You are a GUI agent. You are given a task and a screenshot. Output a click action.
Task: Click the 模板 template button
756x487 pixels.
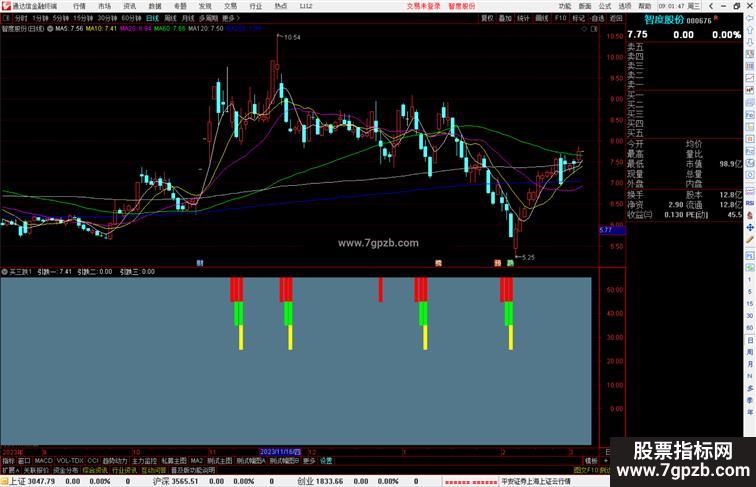coord(591,461)
